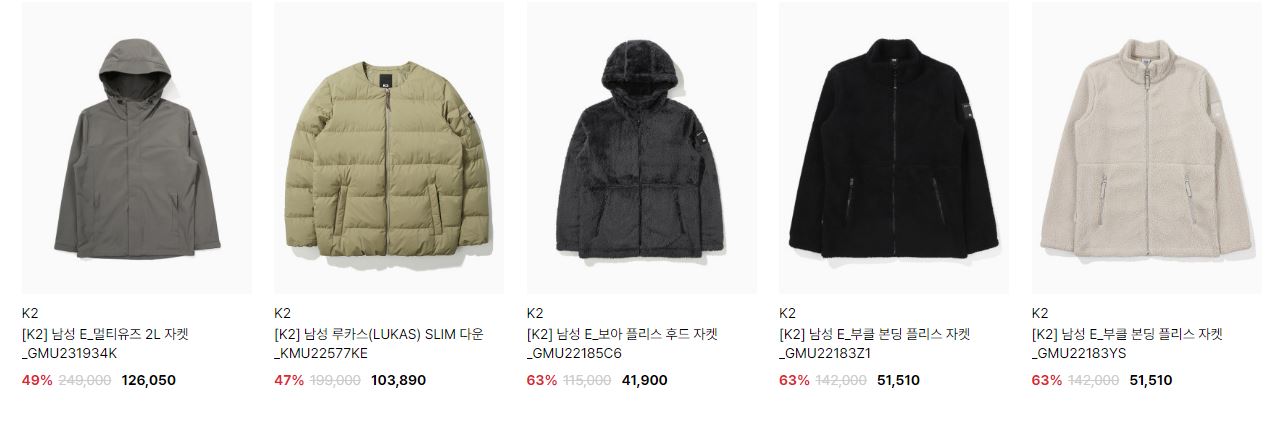Click K2 brand label under the black fleece jacket

(787, 313)
